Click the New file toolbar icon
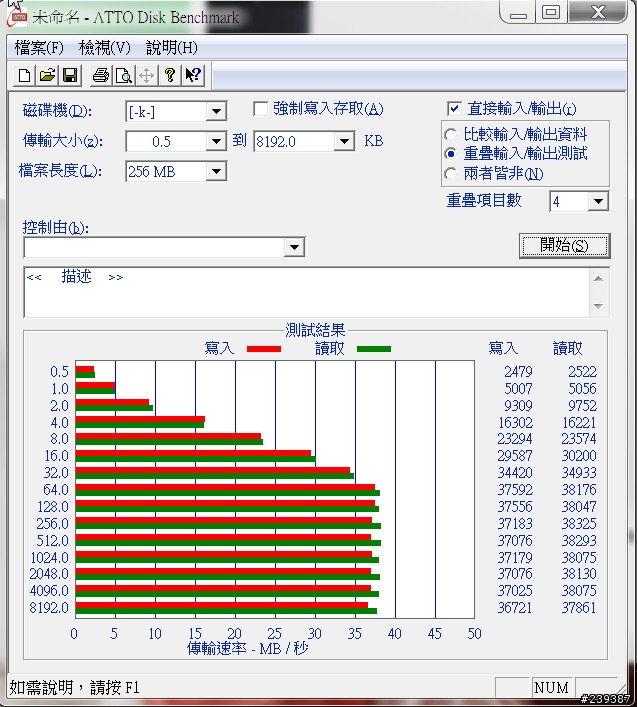This screenshot has height=707, width=637. pos(24,75)
